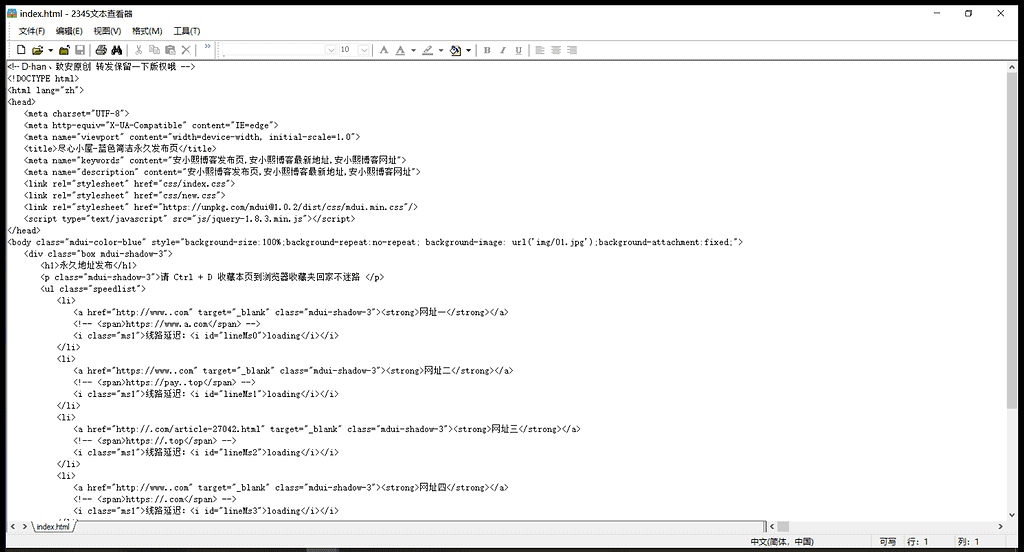This screenshot has width=1024, height=552.
Task: Cut selection with the scissors icon
Action: 138,50
